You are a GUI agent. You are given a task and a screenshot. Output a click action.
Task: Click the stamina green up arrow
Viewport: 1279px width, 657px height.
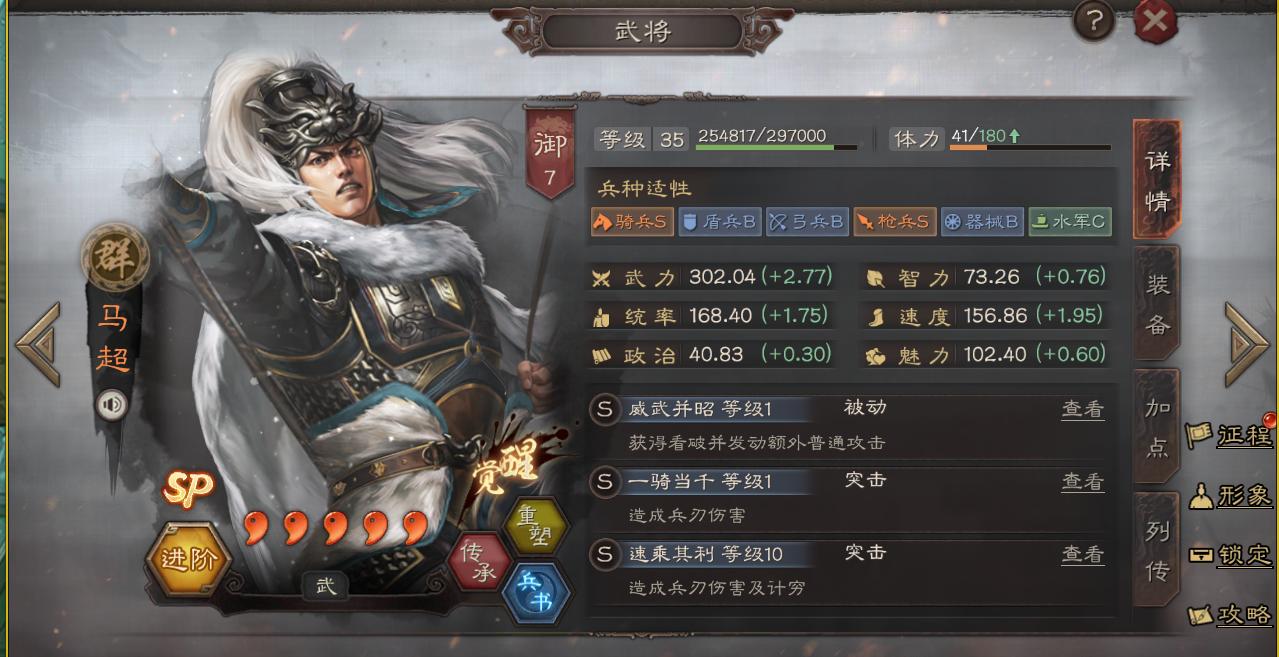click(x=1014, y=136)
